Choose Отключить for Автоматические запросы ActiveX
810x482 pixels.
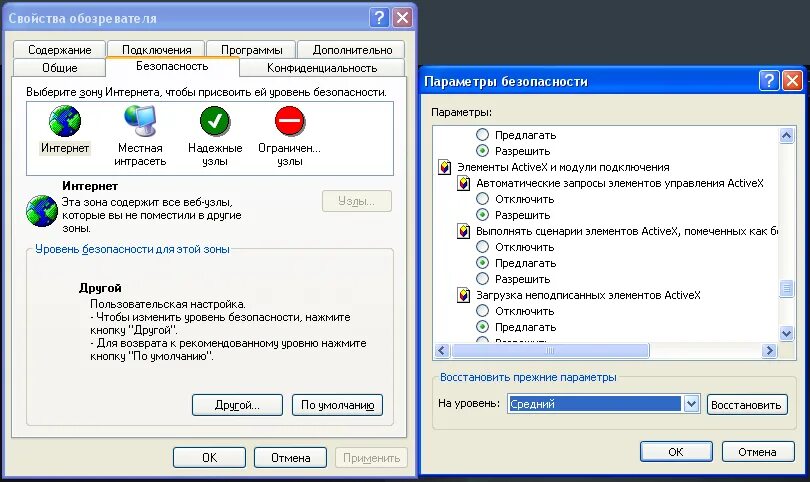482,199
